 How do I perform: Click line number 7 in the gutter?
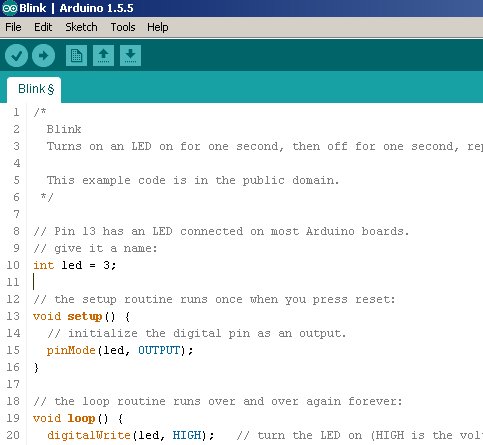tap(16, 214)
